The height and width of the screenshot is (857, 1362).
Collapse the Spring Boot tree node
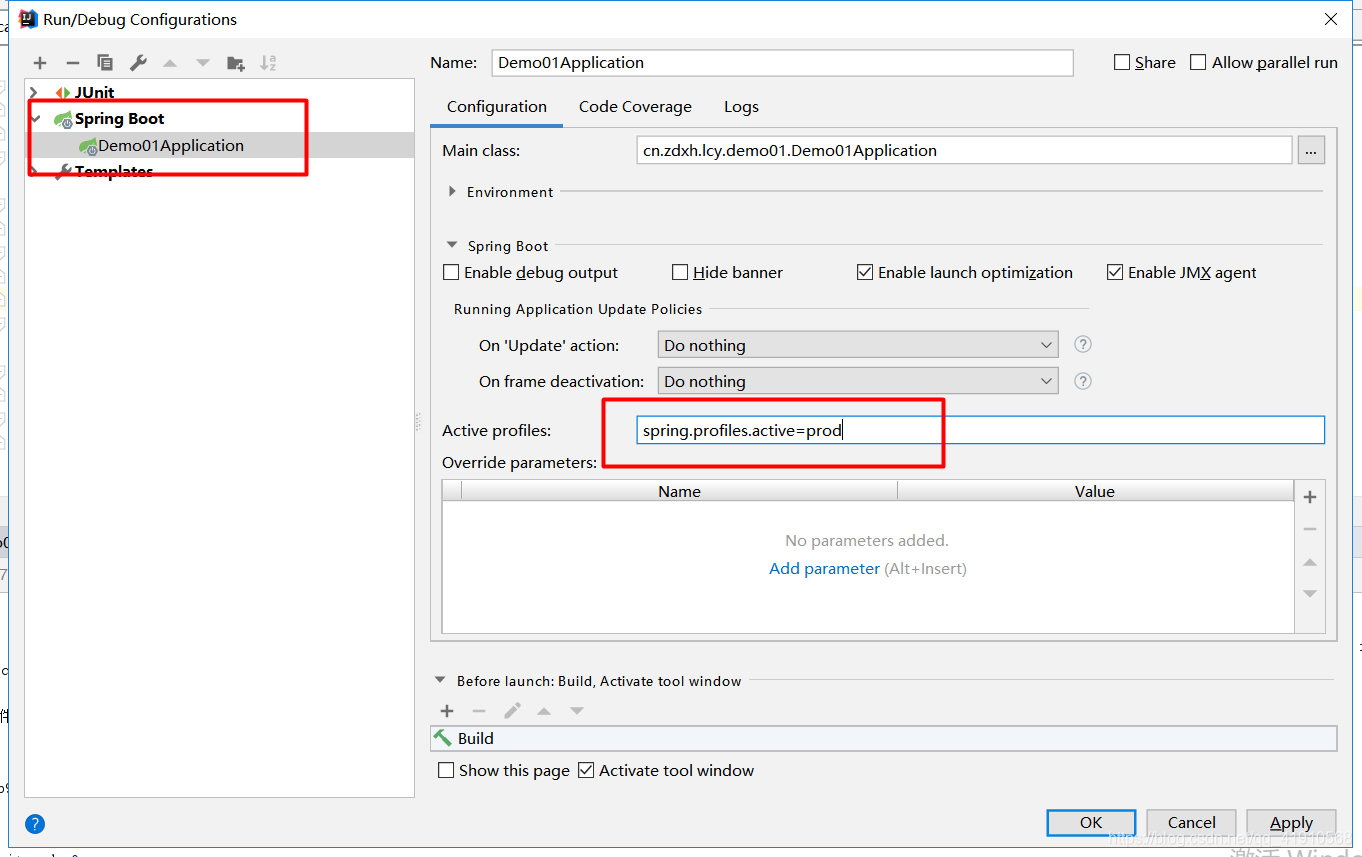(x=35, y=118)
